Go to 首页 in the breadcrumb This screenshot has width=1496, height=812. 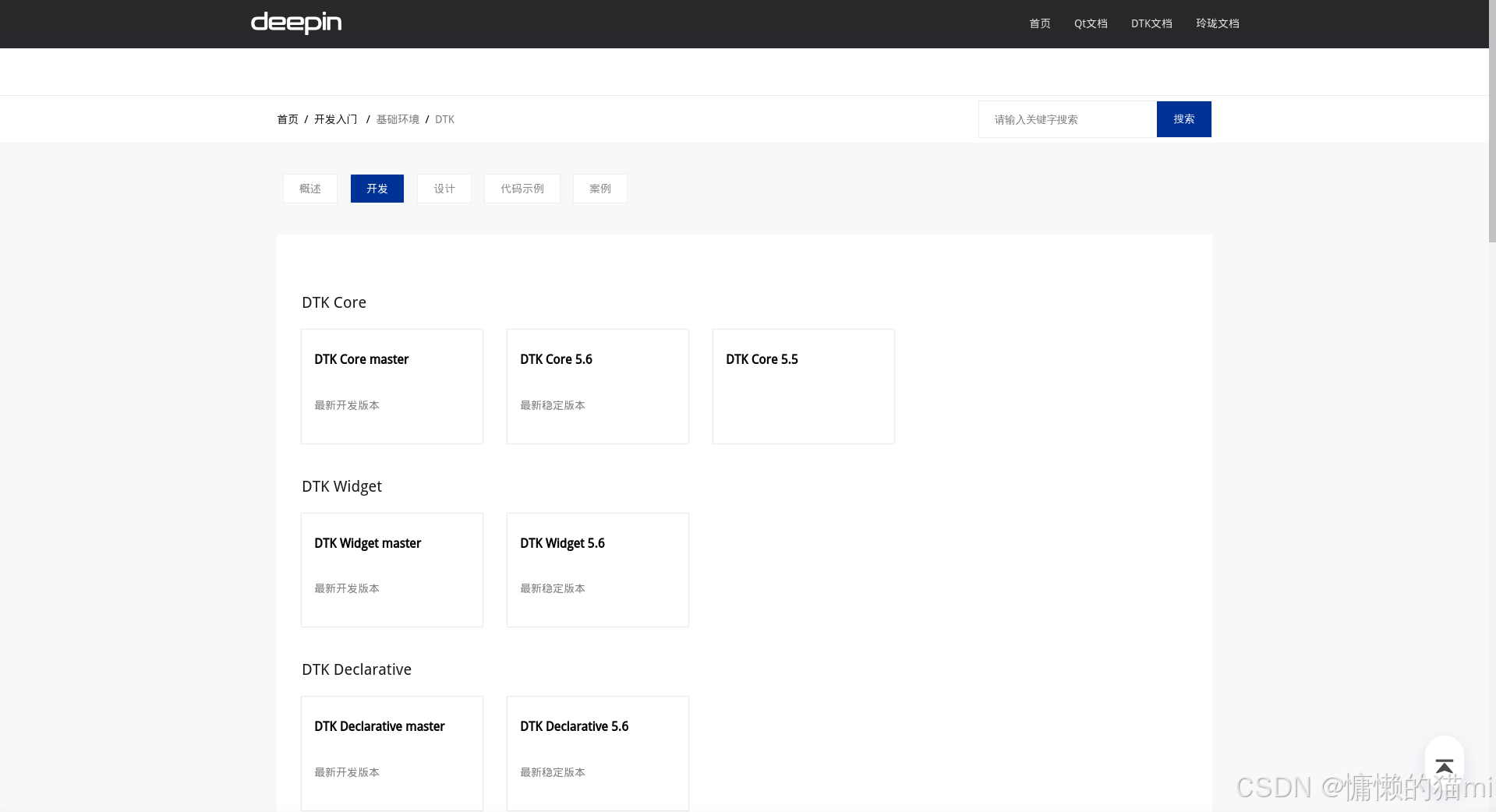point(288,119)
